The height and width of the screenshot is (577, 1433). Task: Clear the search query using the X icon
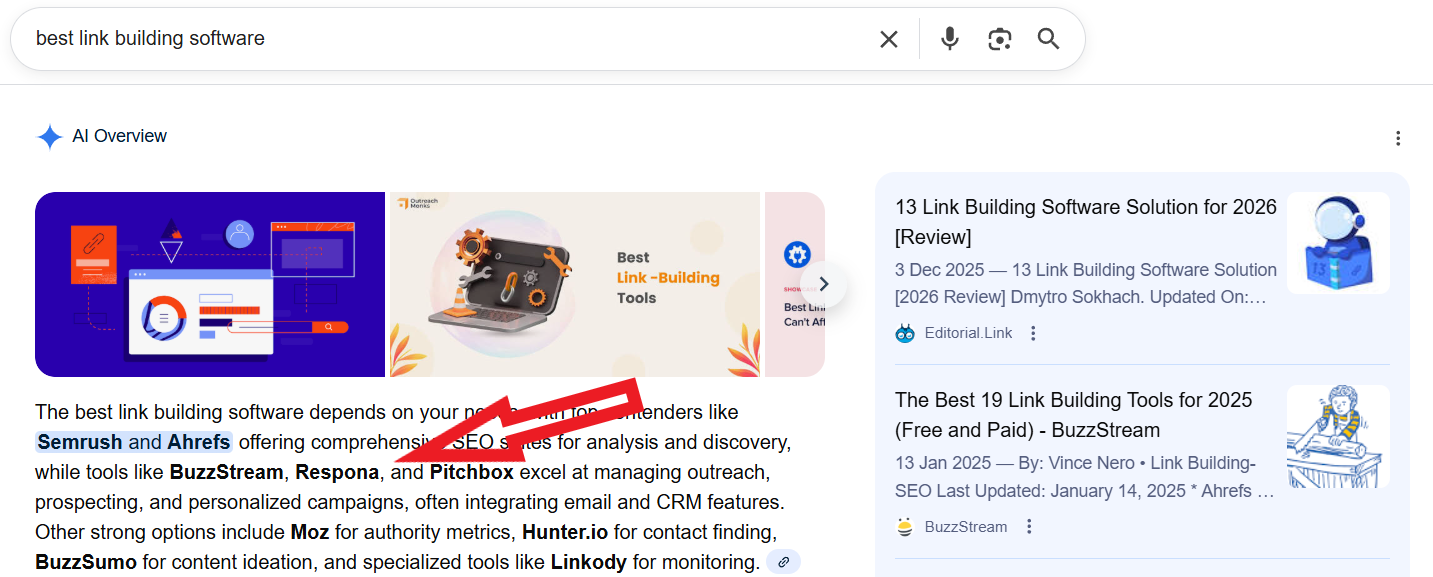888,38
